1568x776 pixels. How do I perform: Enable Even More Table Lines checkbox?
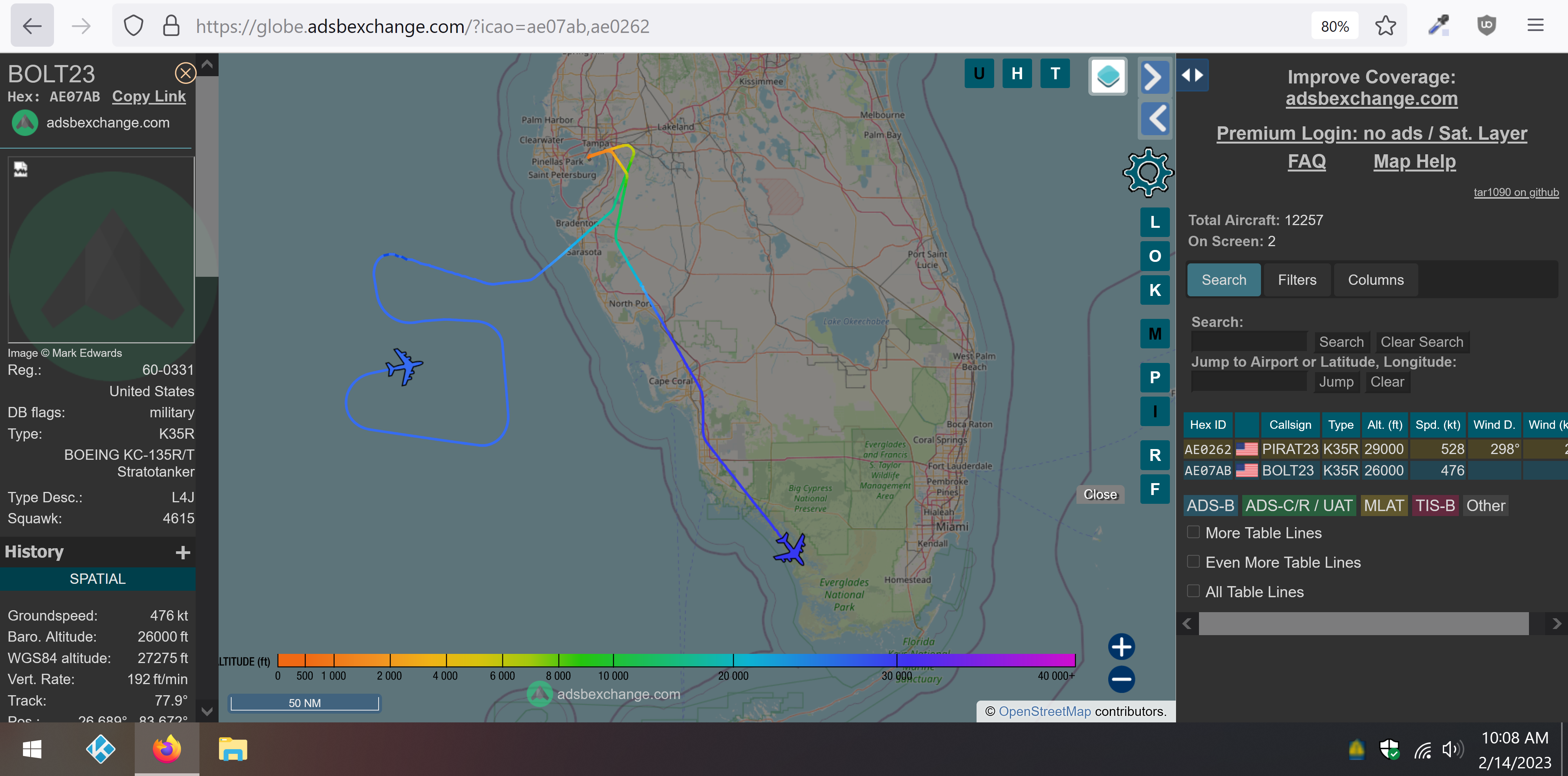1193,561
